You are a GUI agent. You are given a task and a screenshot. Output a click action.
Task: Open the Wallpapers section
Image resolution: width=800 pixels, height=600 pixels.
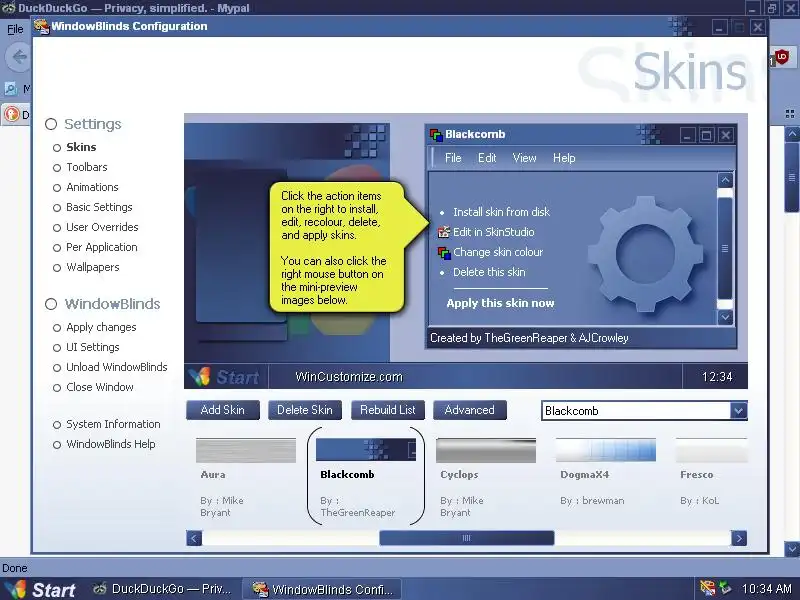point(92,267)
